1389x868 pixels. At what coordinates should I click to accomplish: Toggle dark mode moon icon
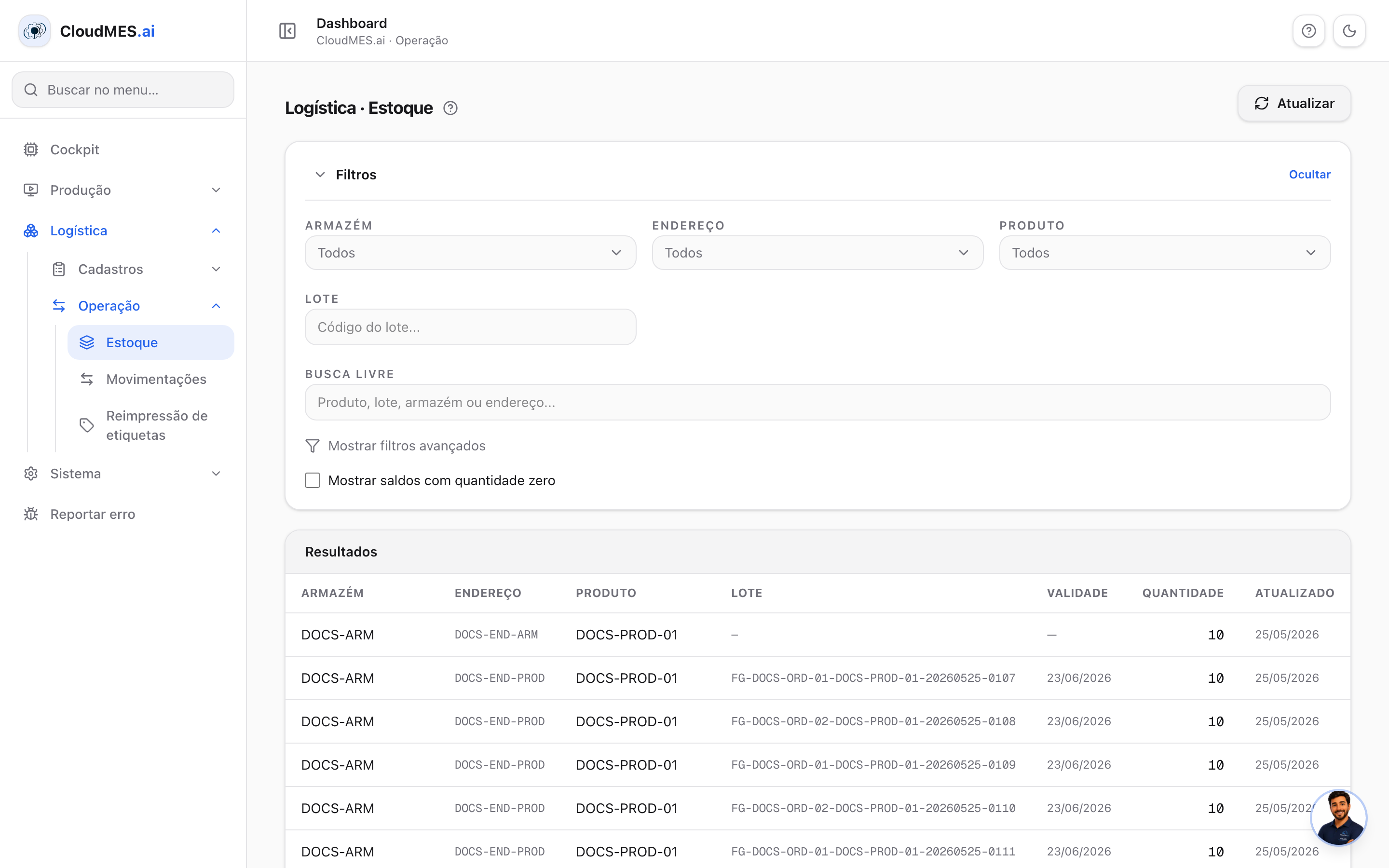[x=1349, y=31]
